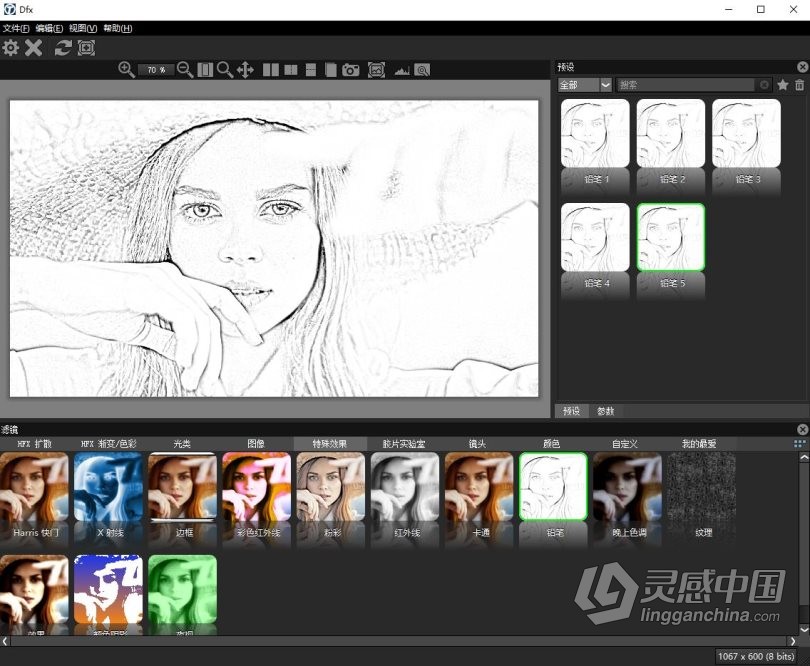The image size is (810, 666).
Task: Click the reset arrows icon
Action: point(63,48)
